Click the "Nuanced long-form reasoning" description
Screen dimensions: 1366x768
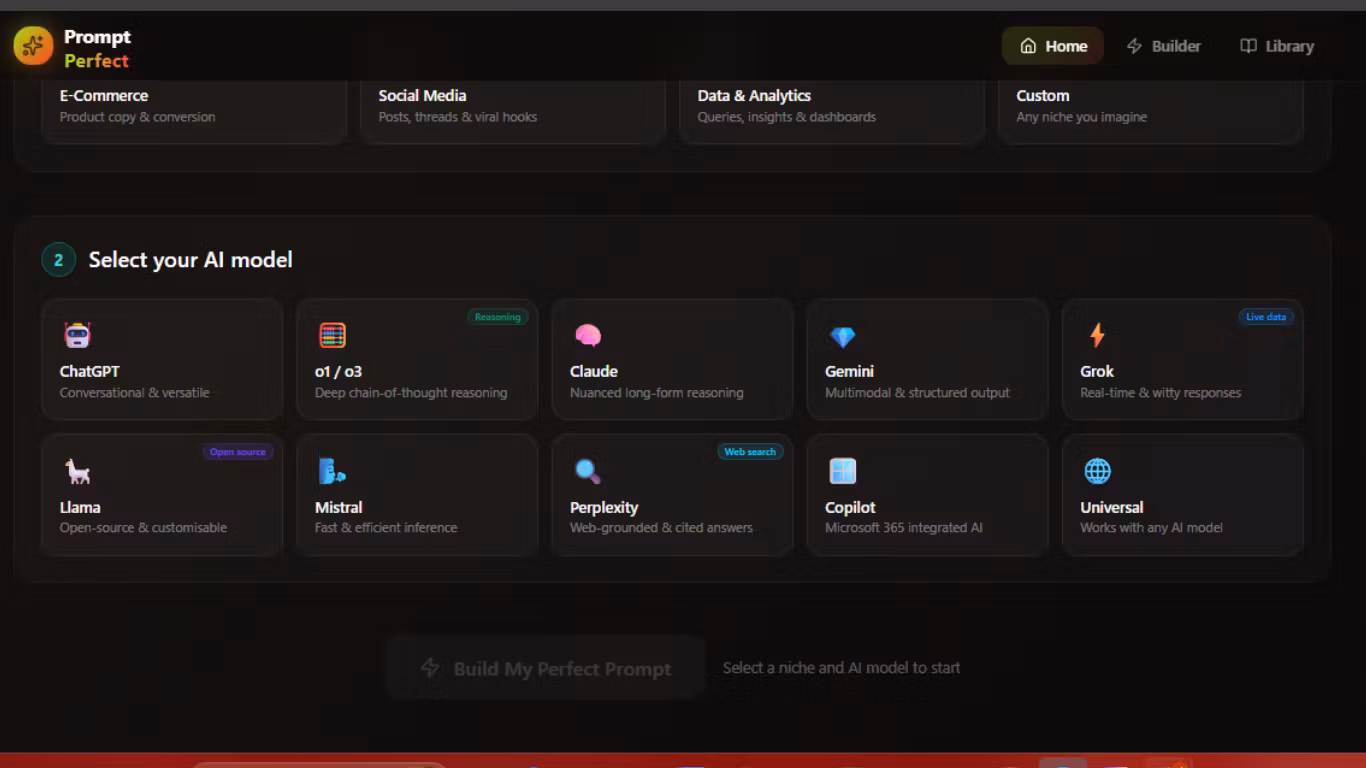coord(657,393)
